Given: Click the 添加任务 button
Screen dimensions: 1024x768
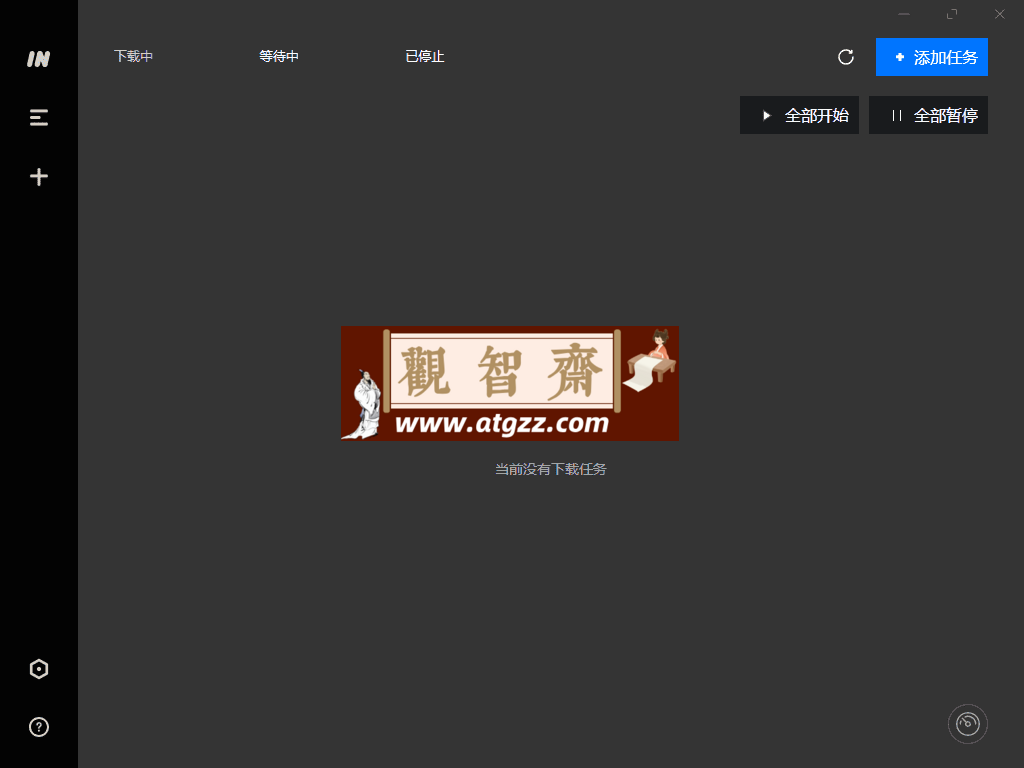Looking at the screenshot, I should (931, 57).
